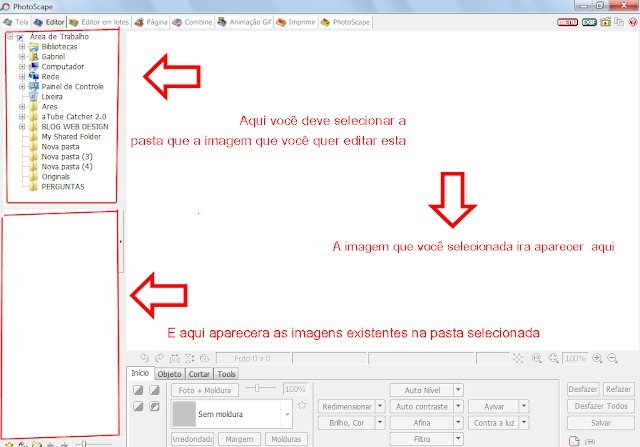This screenshot has height=447, width=640.
Task: Expand the Bibliotecas tree node
Action: click(x=22, y=47)
